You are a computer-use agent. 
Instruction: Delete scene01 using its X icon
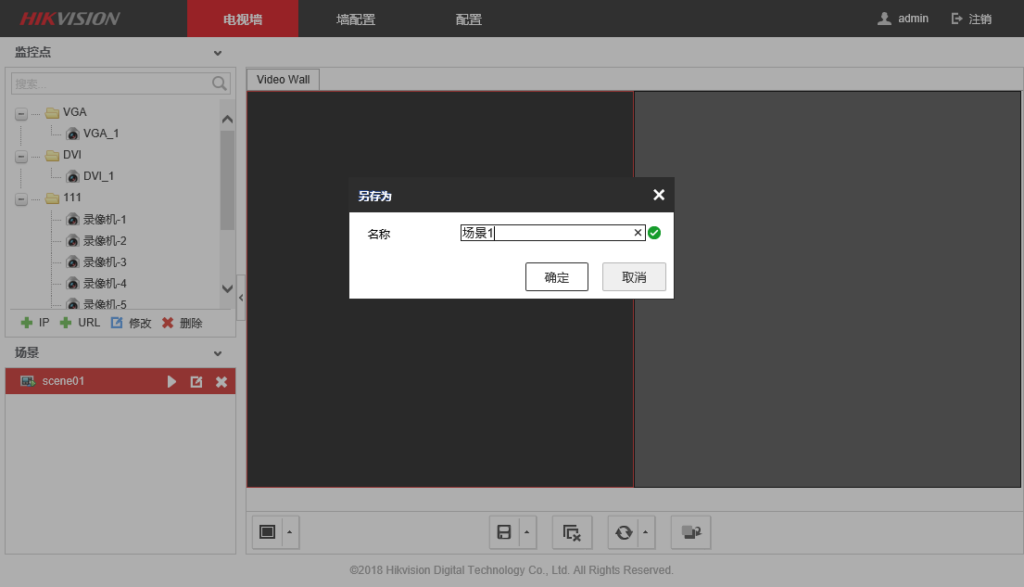point(222,382)
